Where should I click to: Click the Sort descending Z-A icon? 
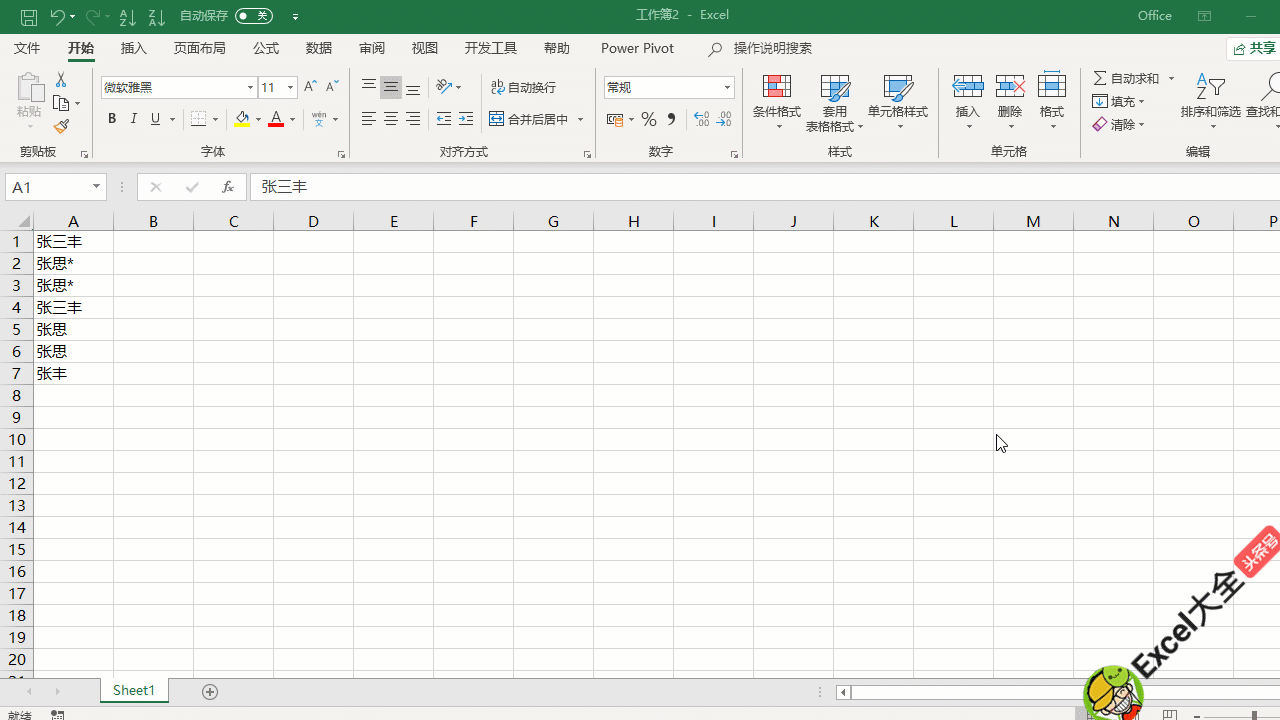point(156,17)
